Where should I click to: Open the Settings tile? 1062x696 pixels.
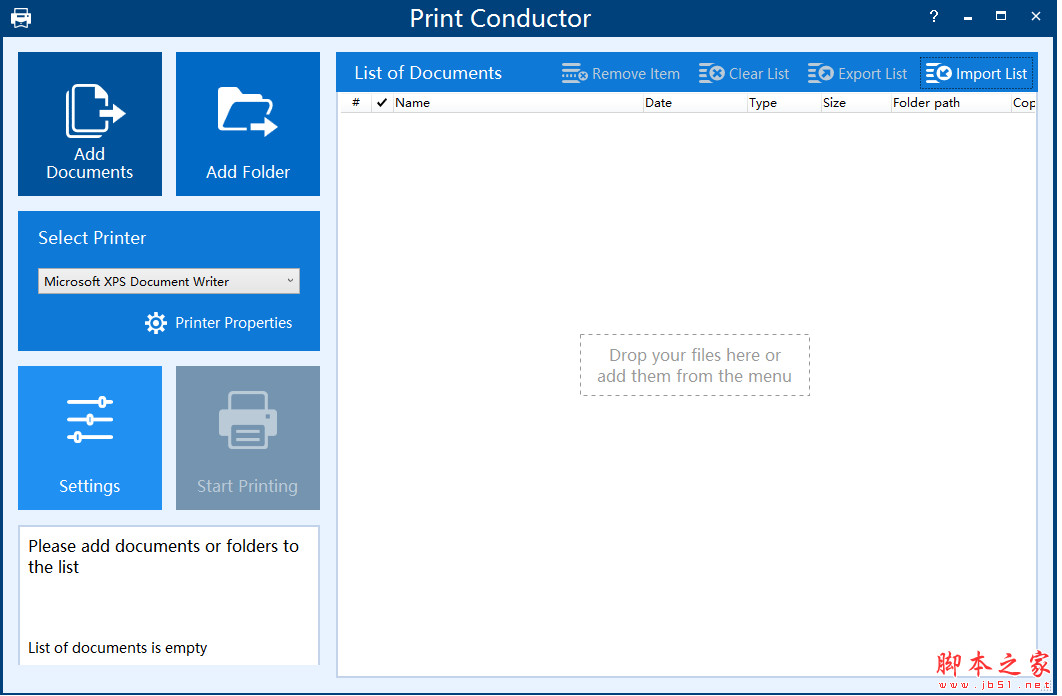tap(90, 438)
